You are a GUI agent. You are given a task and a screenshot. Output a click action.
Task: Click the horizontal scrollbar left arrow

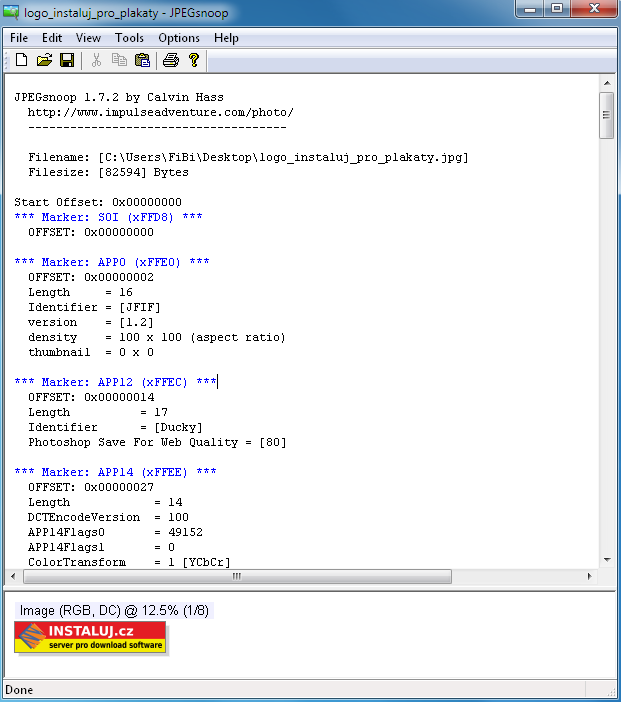13,577
